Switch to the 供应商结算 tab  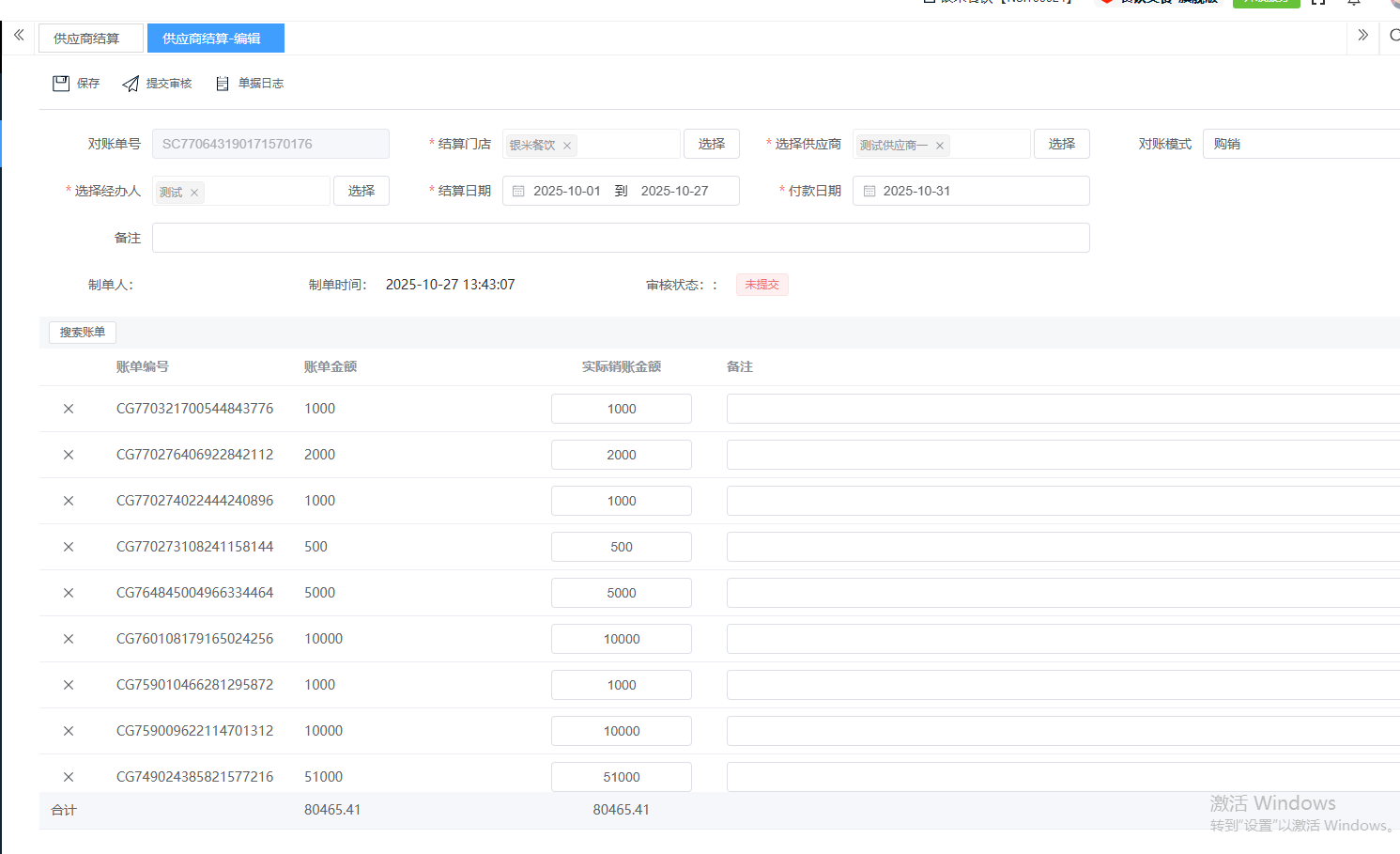tap(87, 39)
